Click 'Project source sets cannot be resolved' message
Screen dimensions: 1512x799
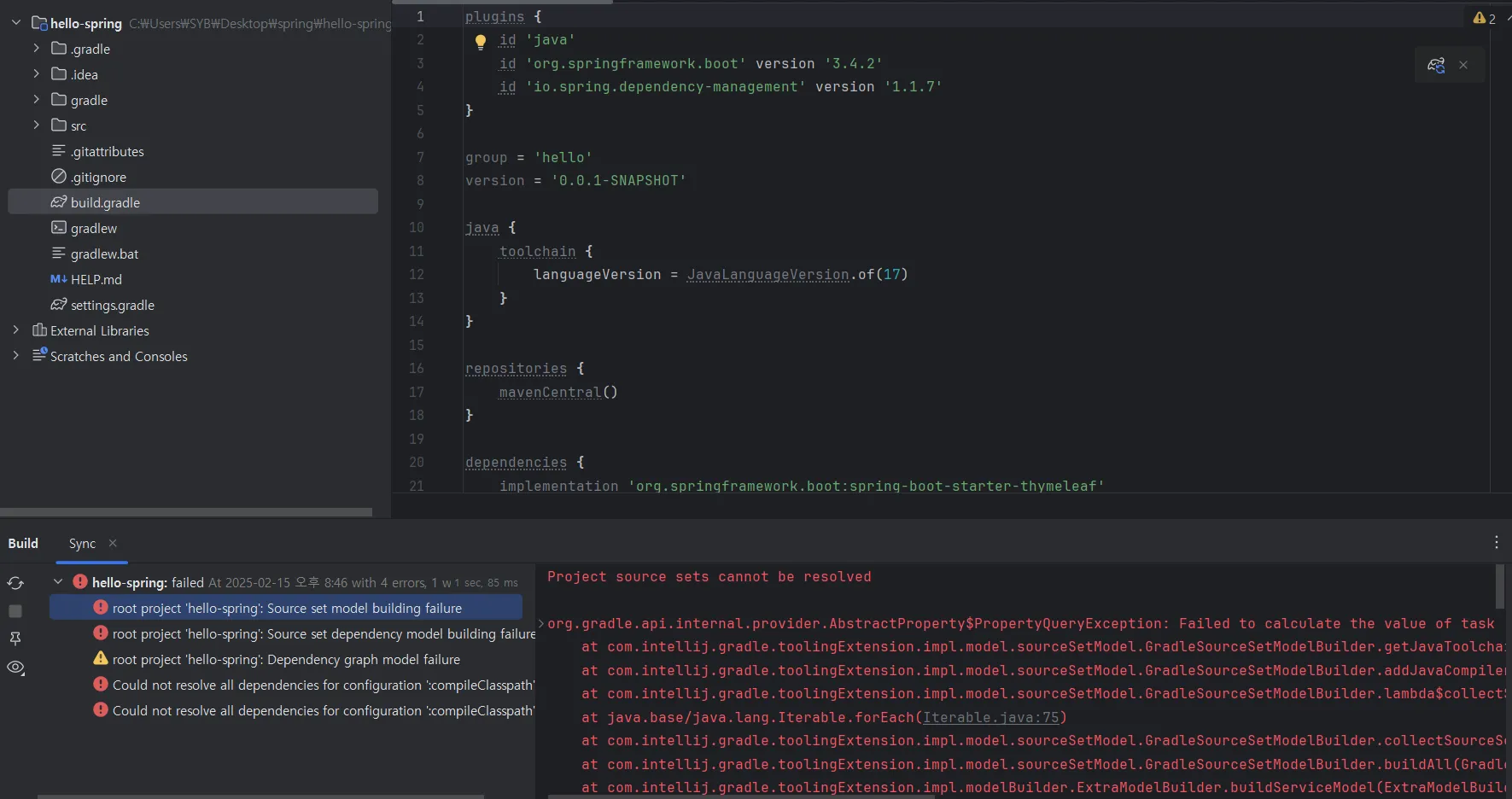click(x=709, y=577)
